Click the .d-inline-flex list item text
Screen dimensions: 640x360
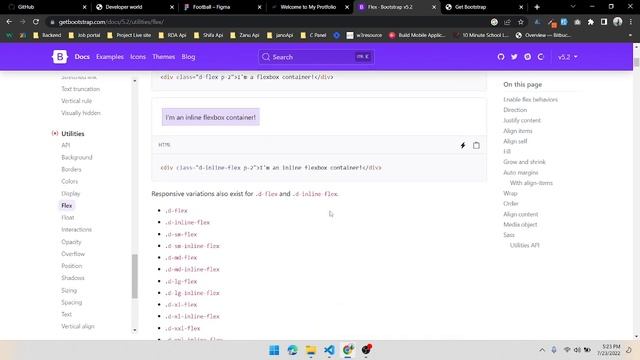187,222
